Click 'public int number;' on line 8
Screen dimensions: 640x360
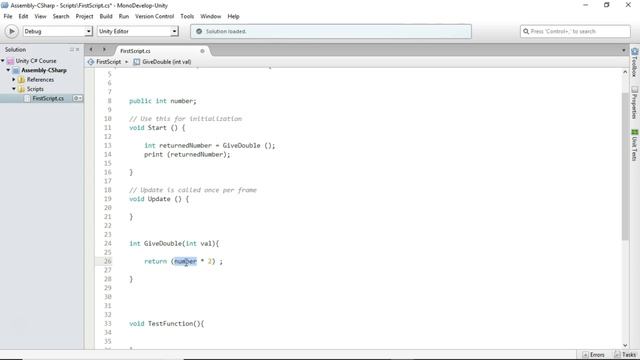(163, 101)
